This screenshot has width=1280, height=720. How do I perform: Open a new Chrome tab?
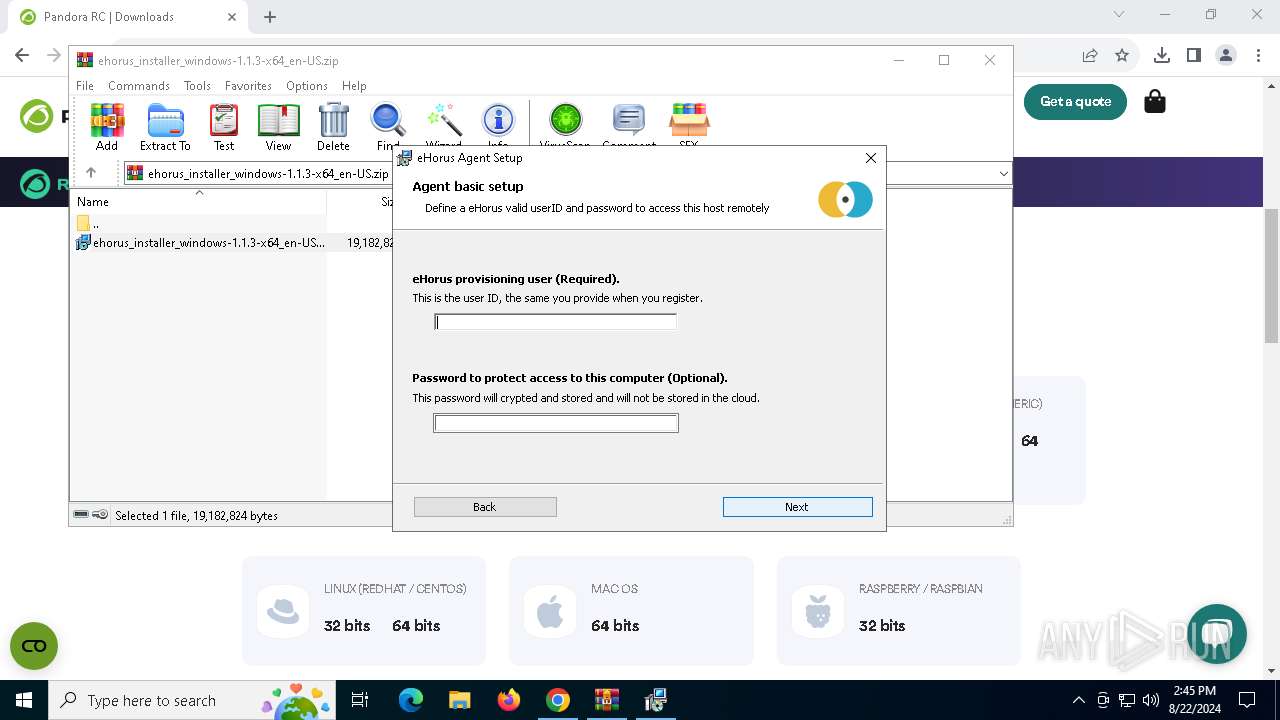pyautogui.click(x=270, y=17)
